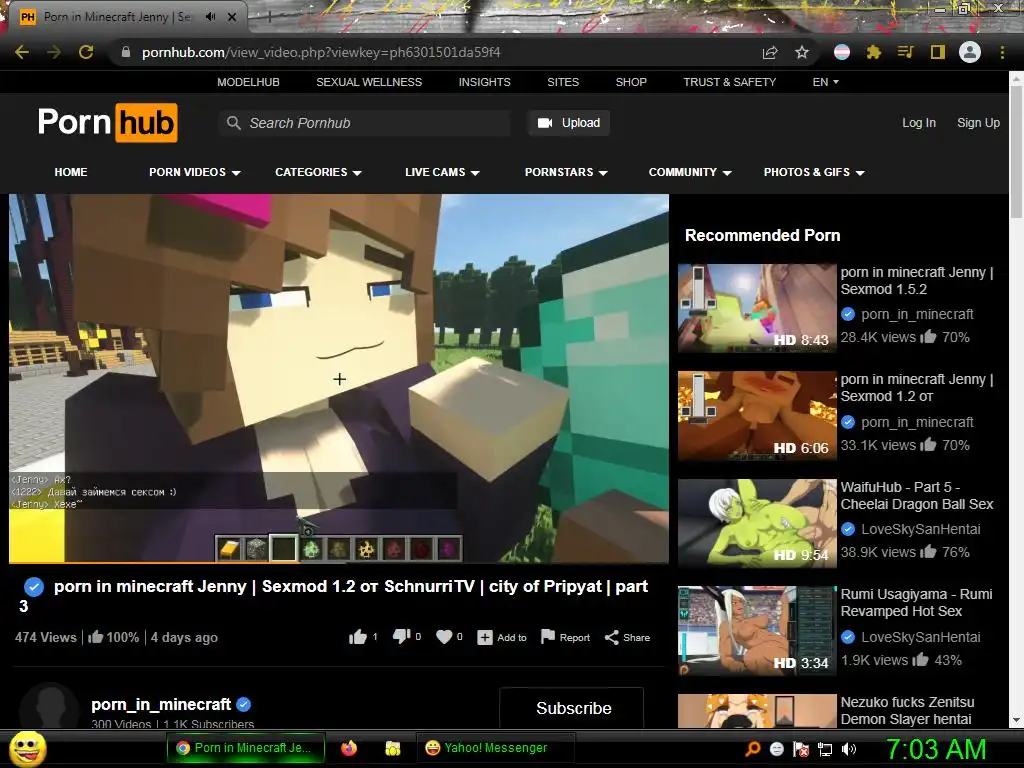1024x768 pixels.
Task: Open the uploader channel name link
Action: 161,705
